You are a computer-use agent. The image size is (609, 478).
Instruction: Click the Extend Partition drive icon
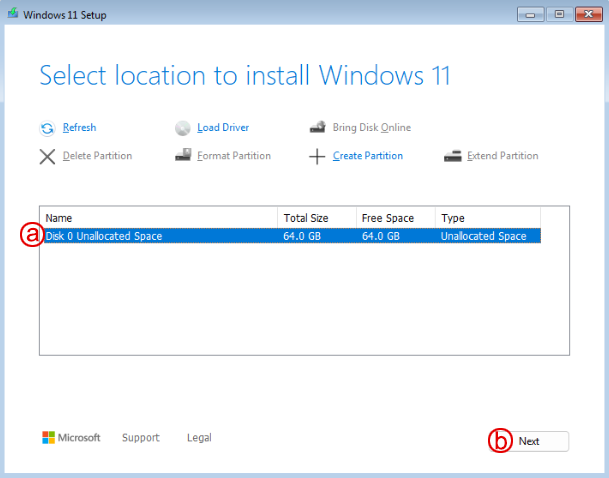click(452, 156)
